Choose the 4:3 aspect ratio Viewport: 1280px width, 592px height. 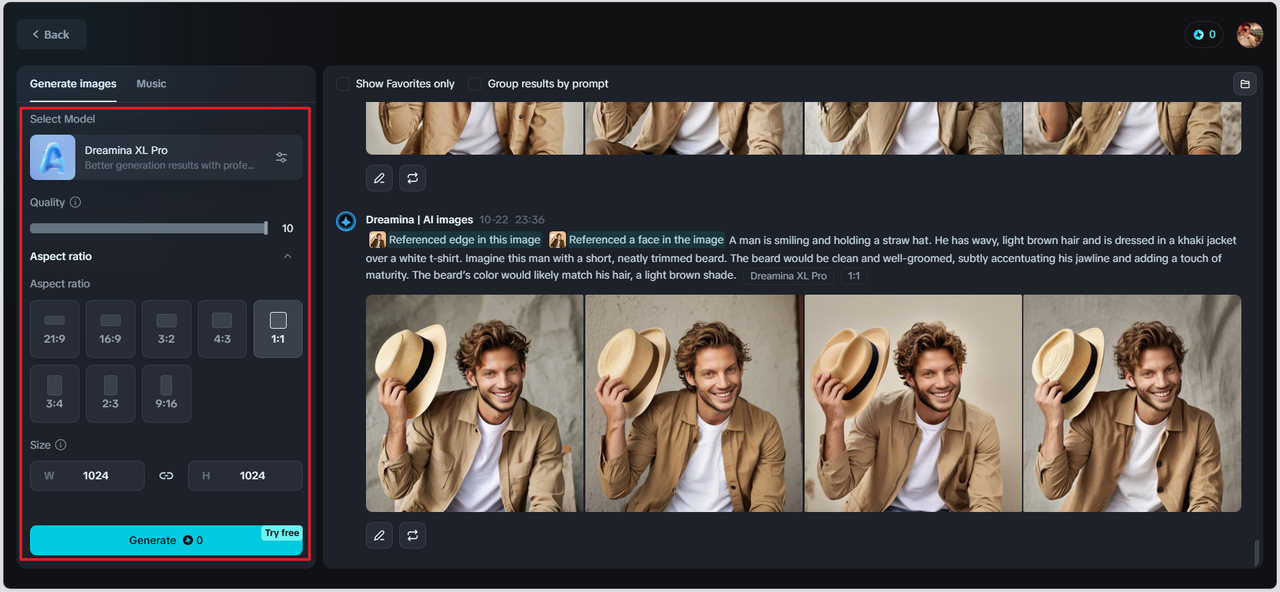[222, 329]
